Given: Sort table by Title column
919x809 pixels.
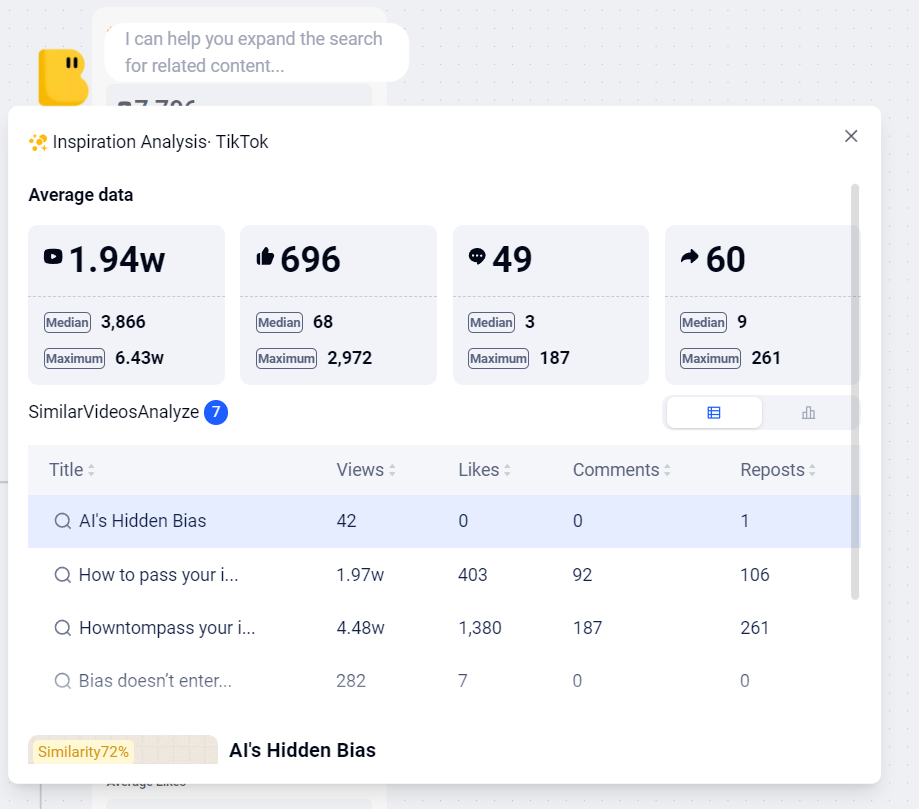Looking at the screenshot, I should click(x=91, y=470).
